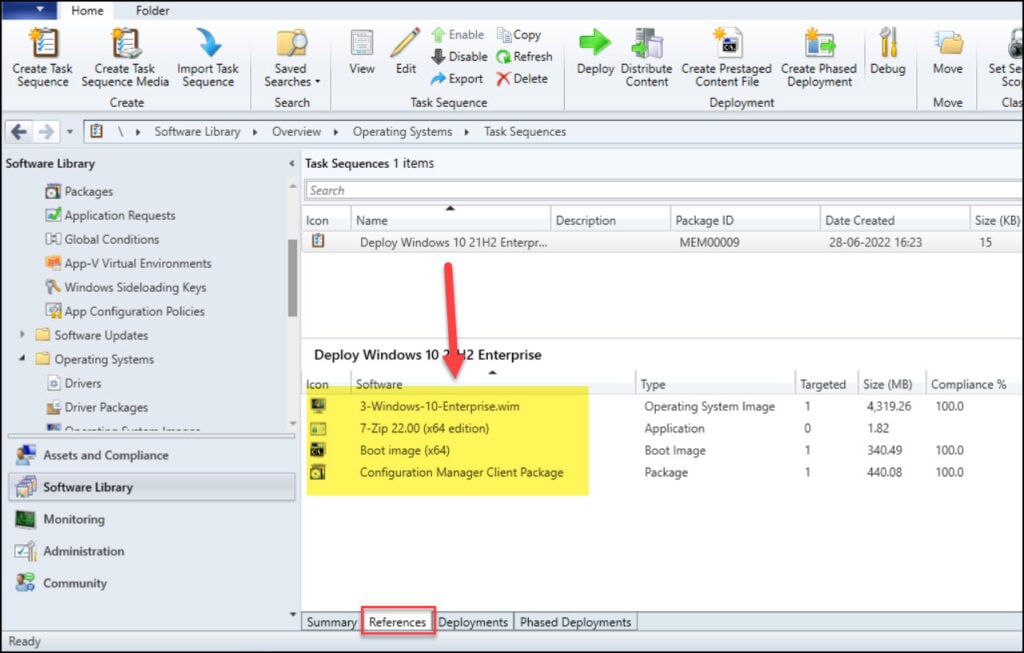Click Overview in the breadcrumb path
This screenshot has height=653, width=1024.
[x=296, y=132]
